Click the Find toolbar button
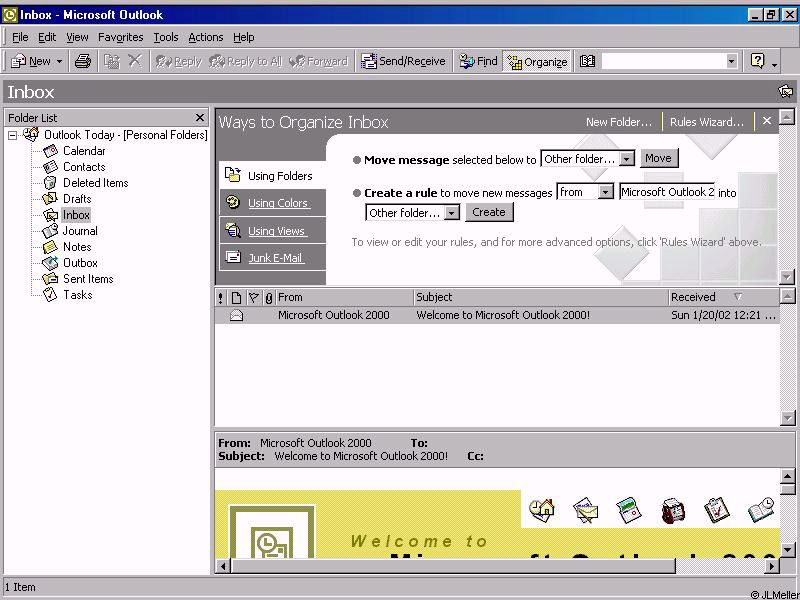Image resolution: width=800 pixels, height=600 pixels. pos(478,61)
